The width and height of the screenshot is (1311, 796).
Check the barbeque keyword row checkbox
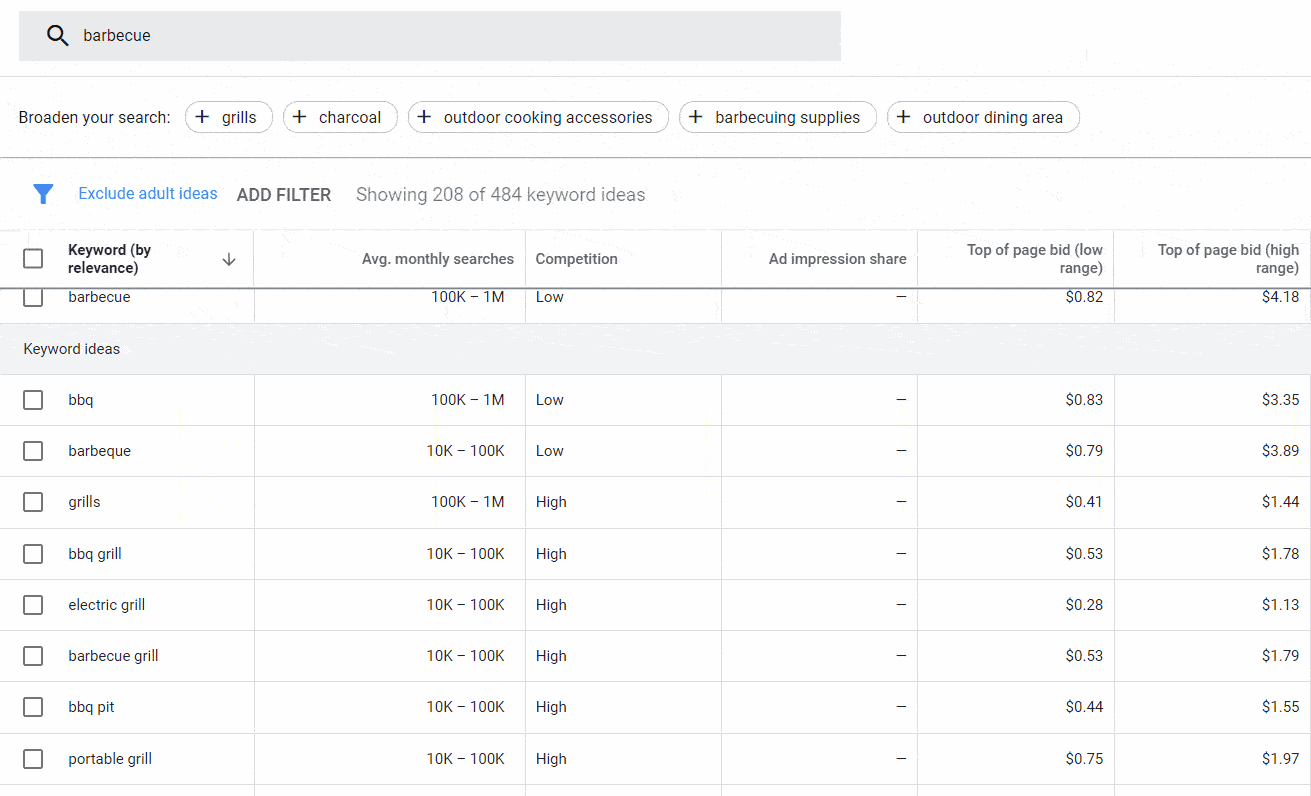[x=32, y=450]
